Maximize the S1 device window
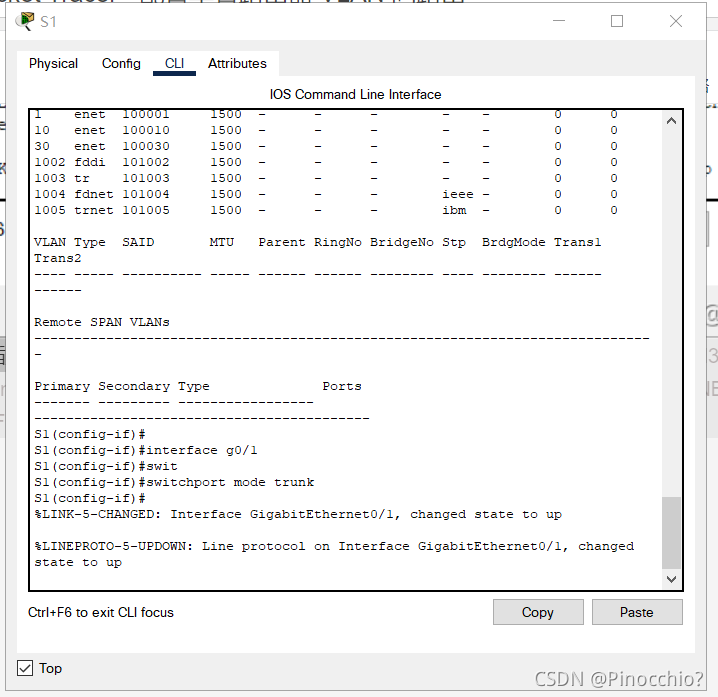This screenshot has width=718, height=697. [x=617, y=21]
